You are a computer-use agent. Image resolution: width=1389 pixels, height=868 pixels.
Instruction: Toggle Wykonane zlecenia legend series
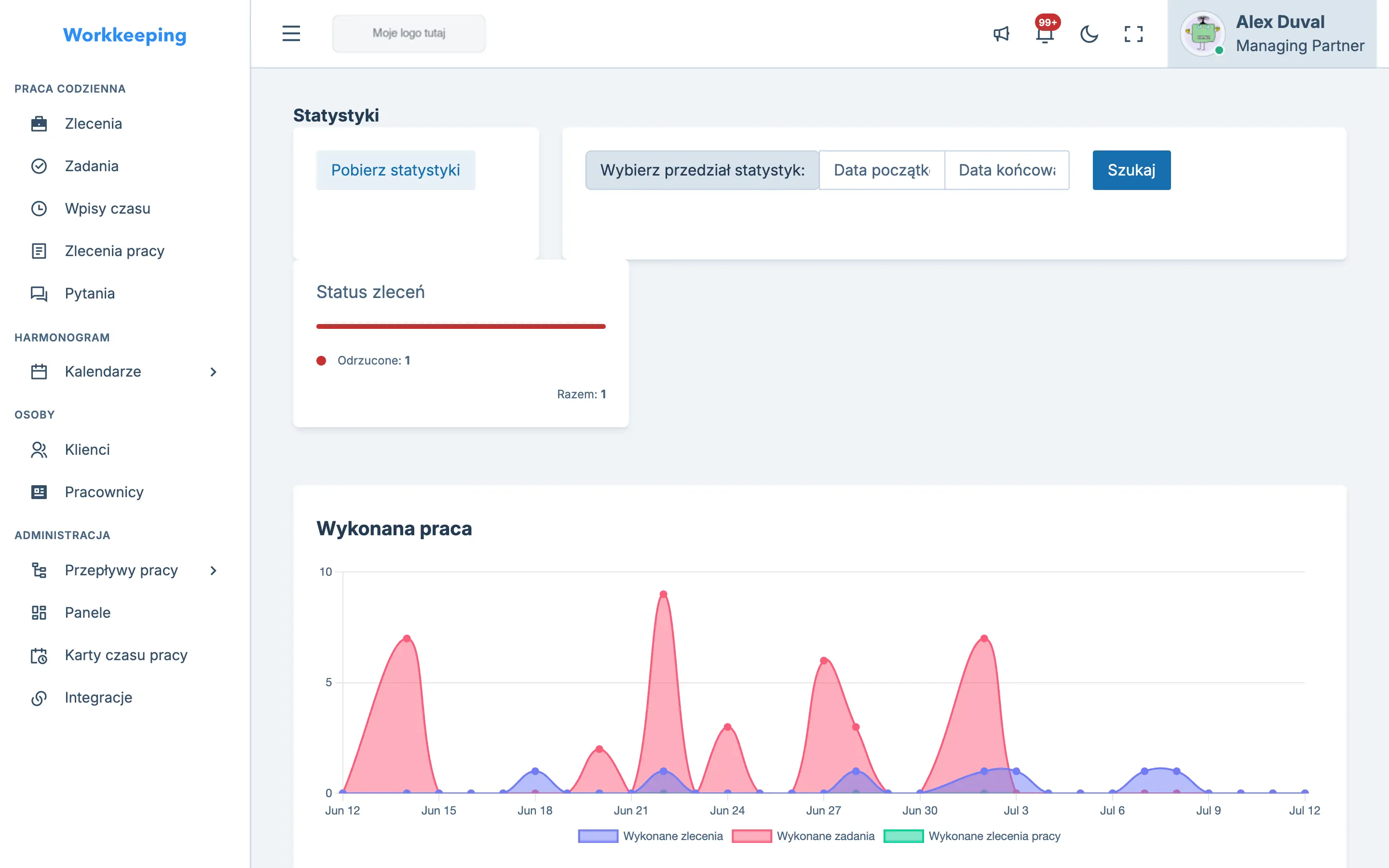click(x=650, y=836)
